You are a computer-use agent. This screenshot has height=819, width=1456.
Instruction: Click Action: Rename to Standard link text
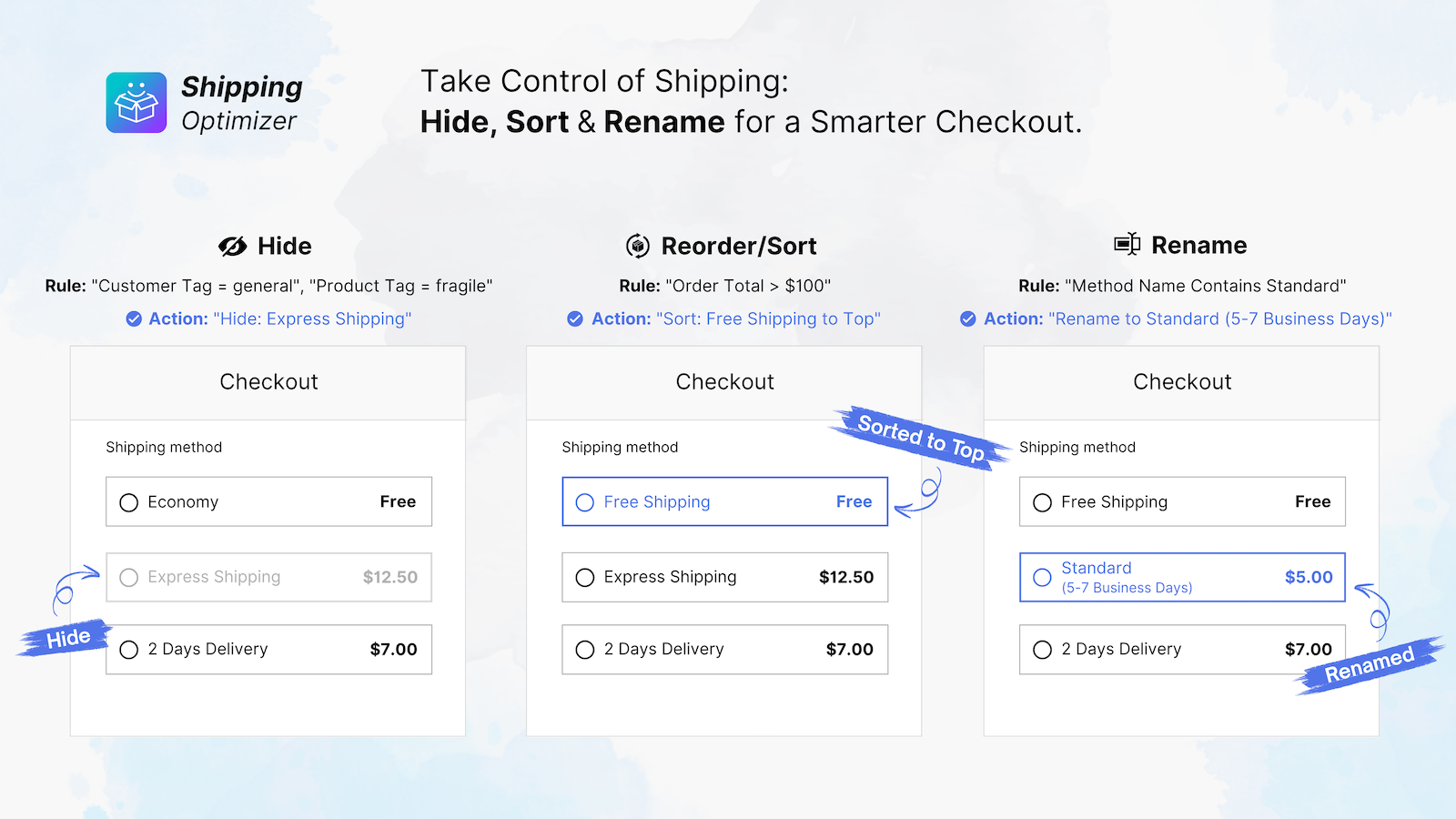[x=1188, y=318]
